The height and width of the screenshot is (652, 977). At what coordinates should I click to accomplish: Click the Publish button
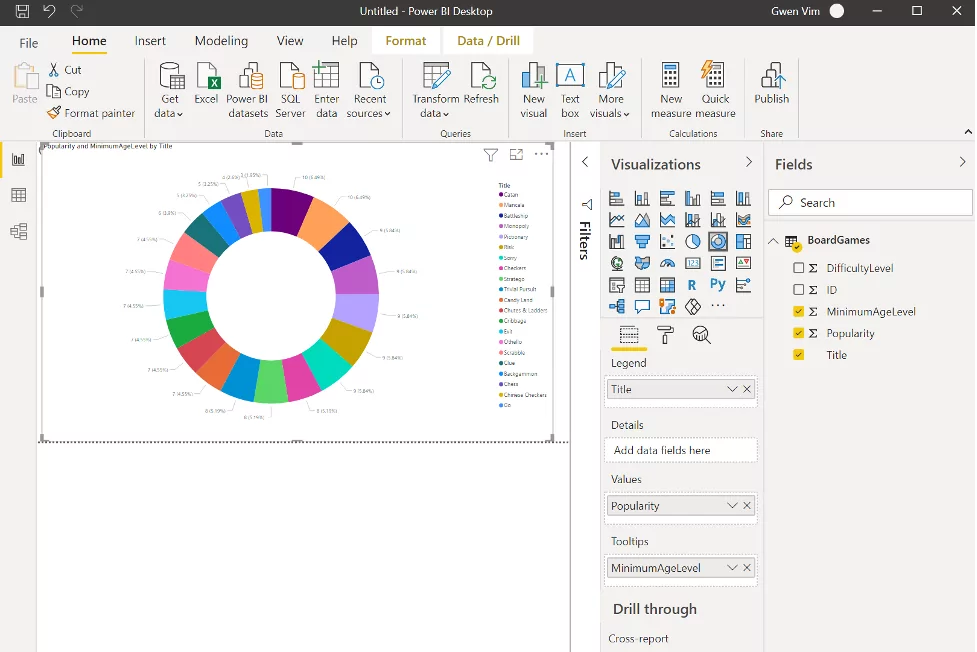pyautogui.click(x=771, y=84)
